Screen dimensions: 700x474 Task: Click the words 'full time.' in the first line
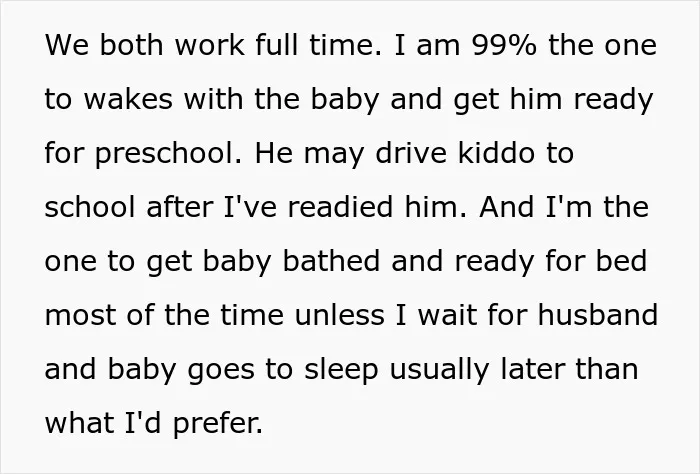point(318,46)
